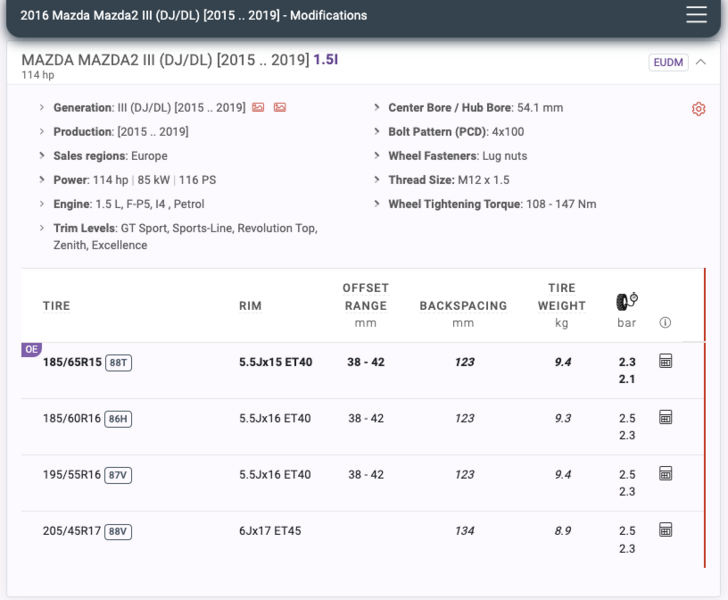Click tire weight value 9.3
Image resolution: width=728 pixels, height=600 pixels.
coord(563,418)
